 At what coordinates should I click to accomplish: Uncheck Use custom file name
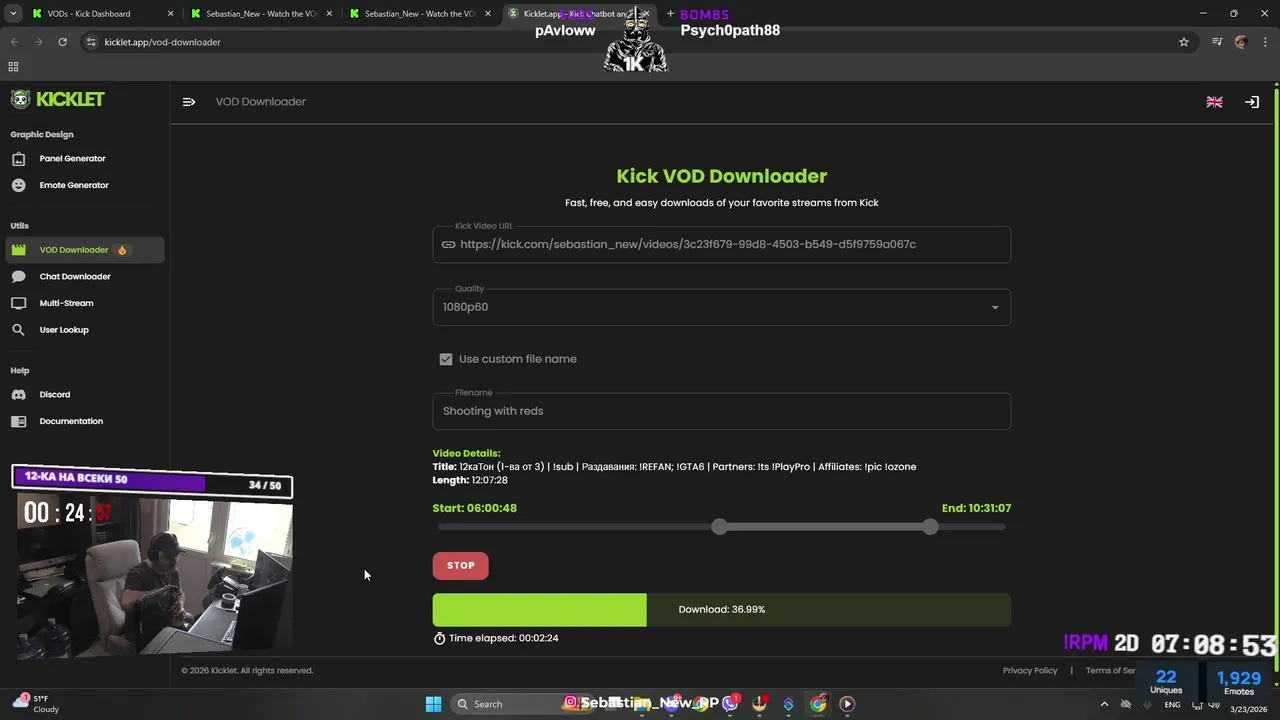[x=446, y=359]
